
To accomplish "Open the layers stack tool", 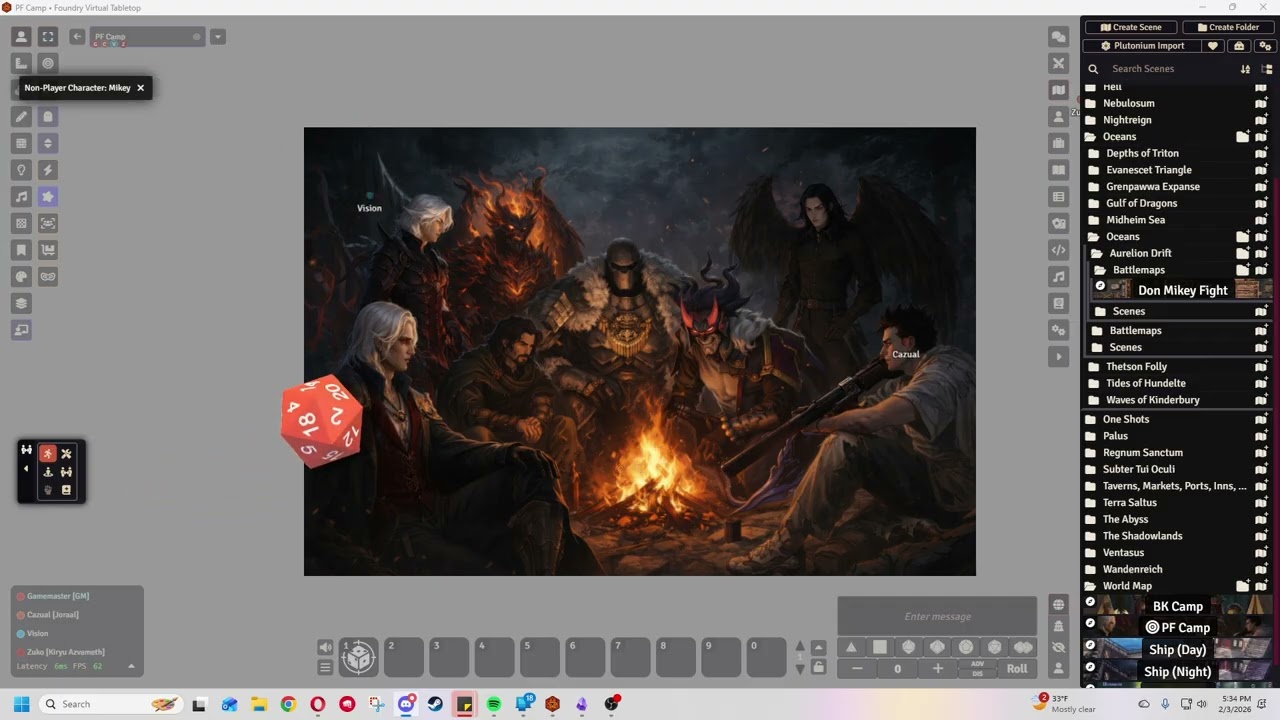I will click(21, 303).
